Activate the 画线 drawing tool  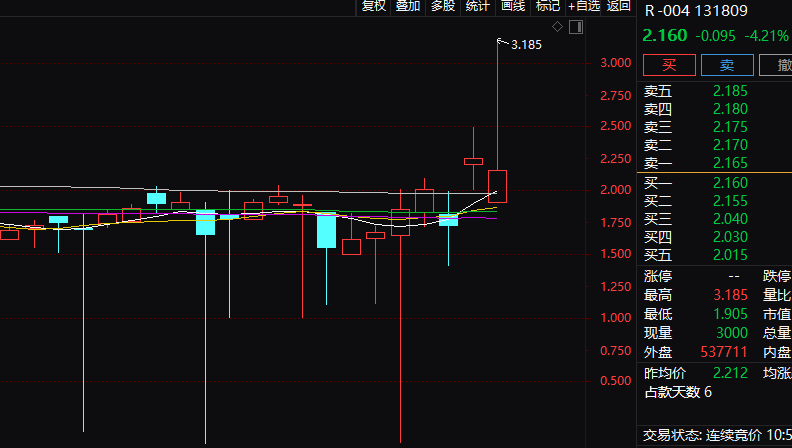[513, 7]
